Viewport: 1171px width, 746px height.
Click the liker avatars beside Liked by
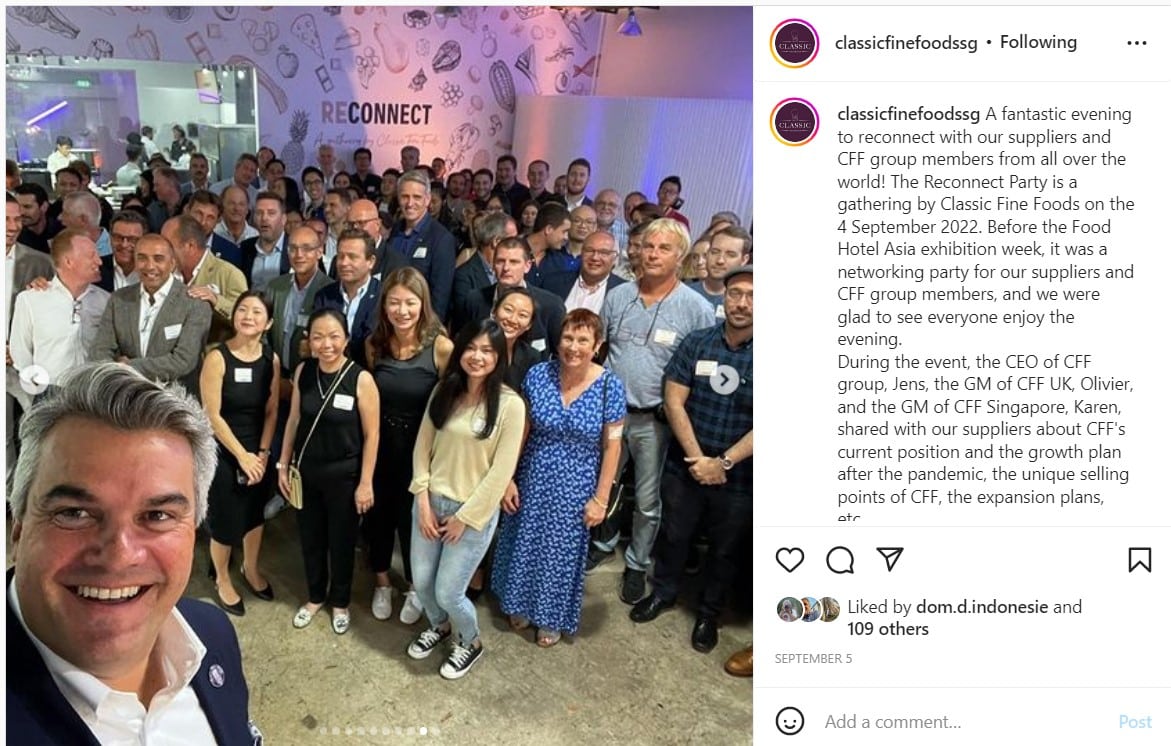click(808, 610)
